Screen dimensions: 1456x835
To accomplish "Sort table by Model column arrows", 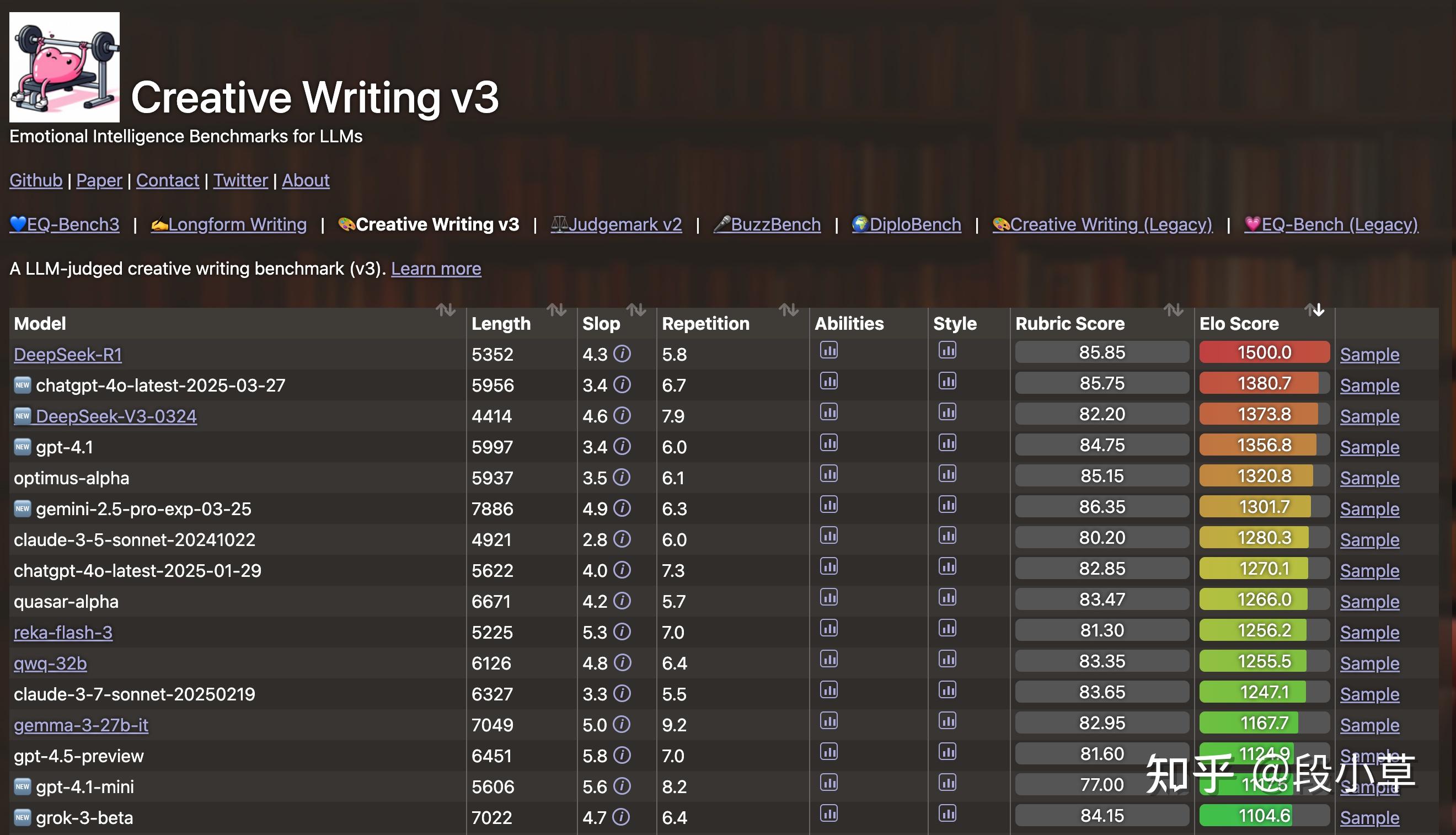I will click(446, 311).
